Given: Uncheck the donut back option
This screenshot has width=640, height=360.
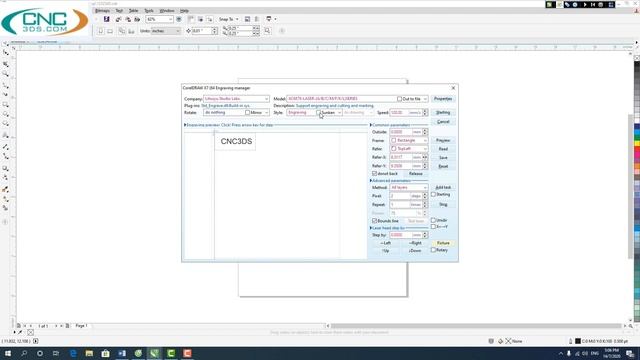Looking at the screenshot, I should click(x=374, y=173).
